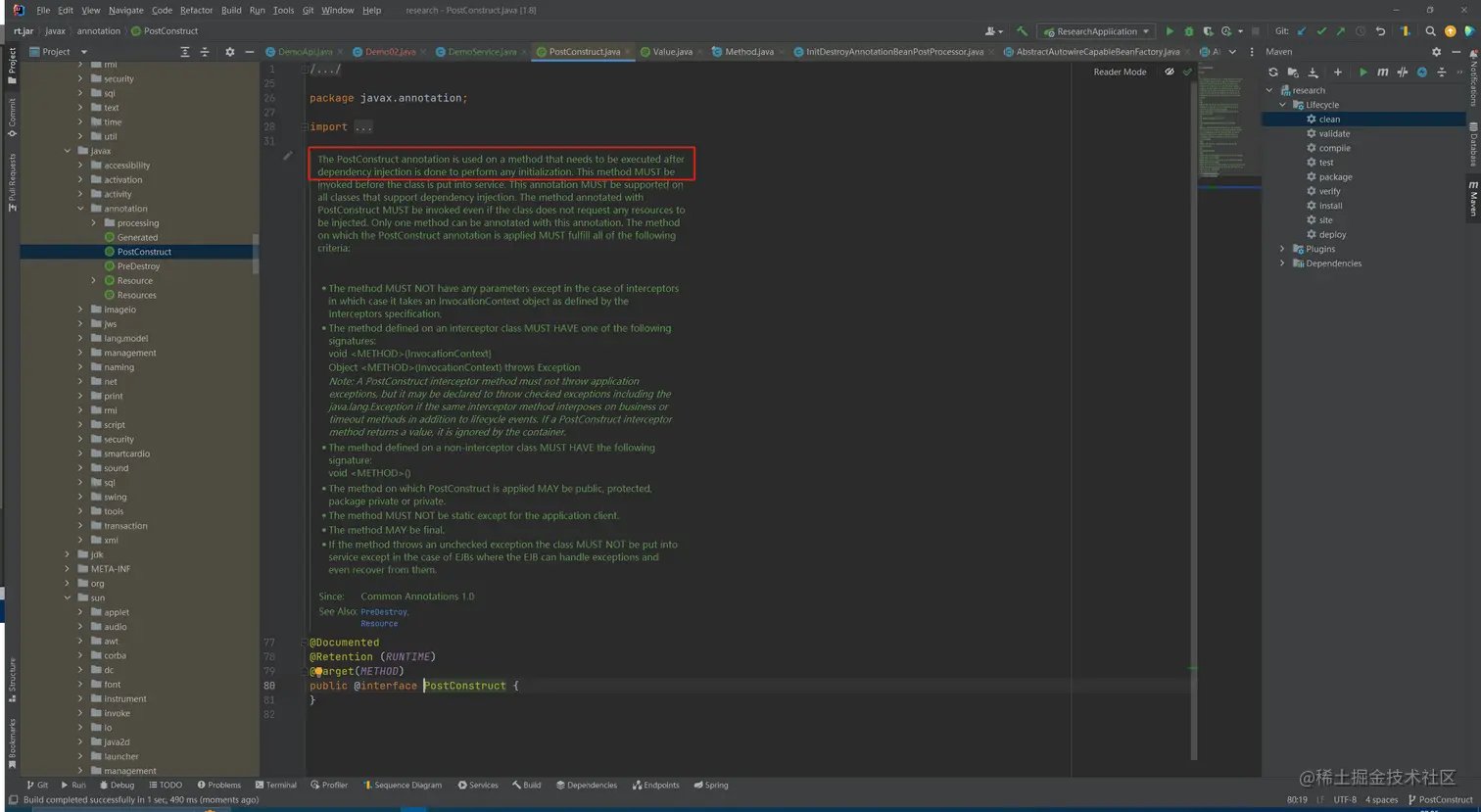Open the ResearchApplication run configuration dropdown
Screen dimensions: 1481x812
(1096, 31)
